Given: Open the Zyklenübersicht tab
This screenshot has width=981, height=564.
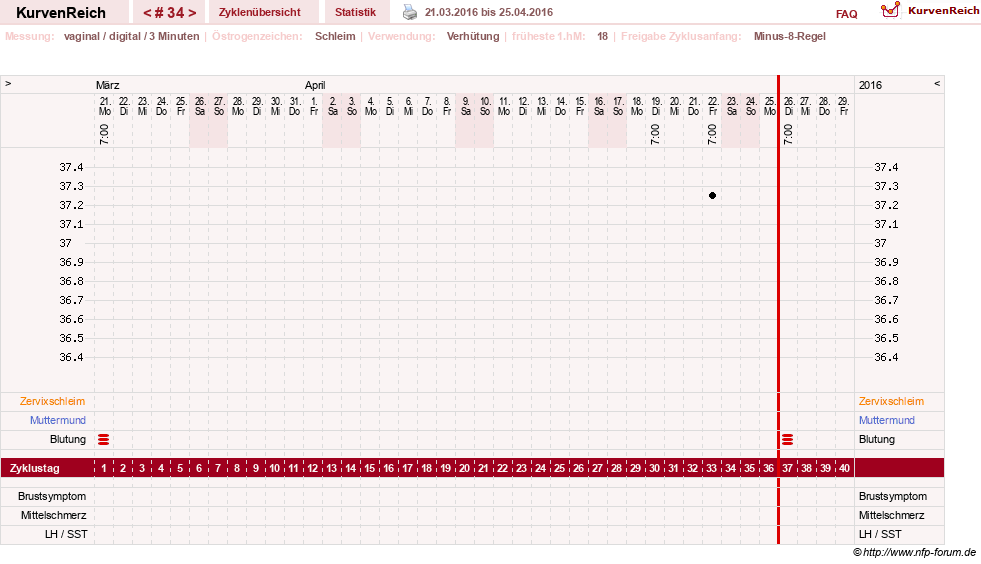Looking at the screenshot, I should (x=260, y=12).
